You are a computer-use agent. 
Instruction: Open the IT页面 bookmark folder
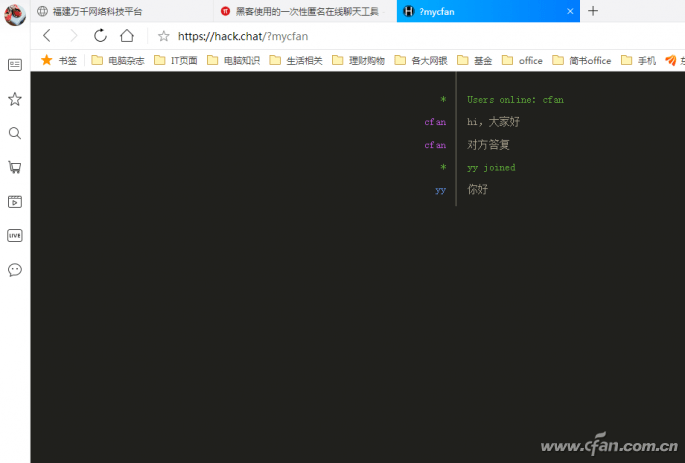(176, 60)
